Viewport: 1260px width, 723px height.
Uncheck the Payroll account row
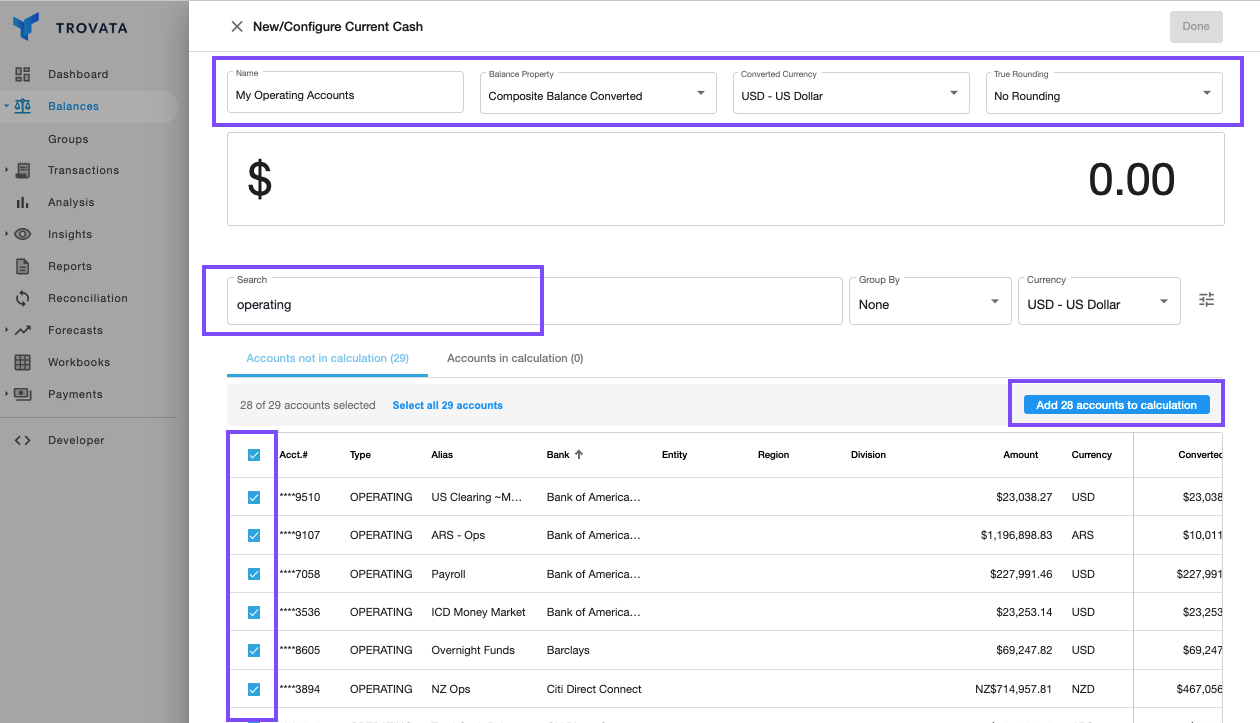point(251,574)
